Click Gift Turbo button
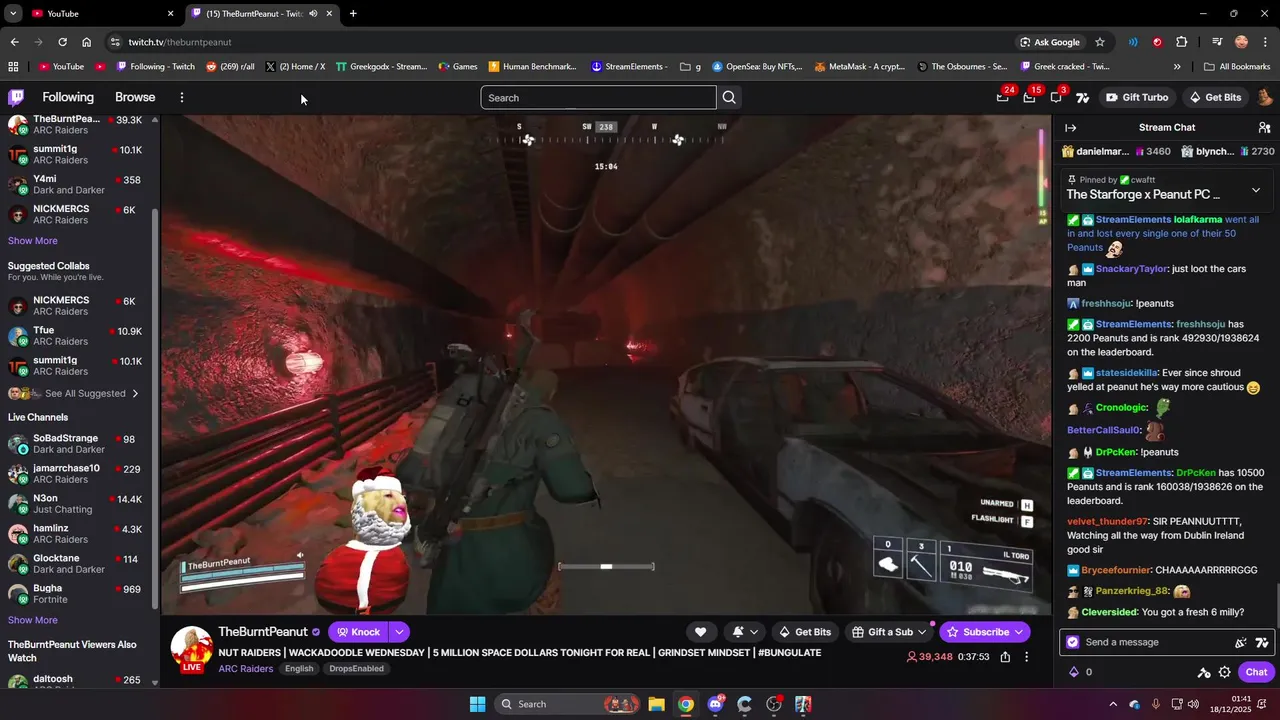Viewport: 1280px width, 720px height. pos(1137,97)
